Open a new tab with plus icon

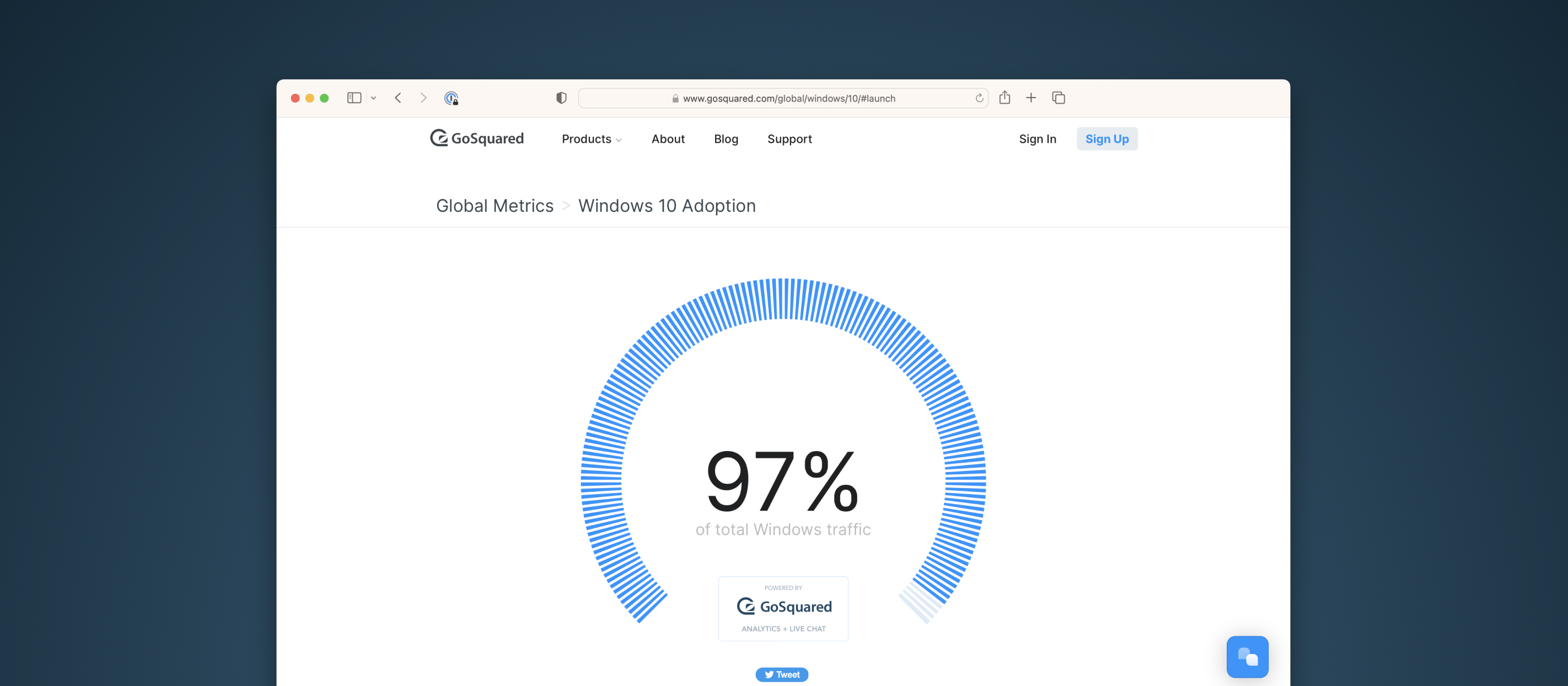1031,98
